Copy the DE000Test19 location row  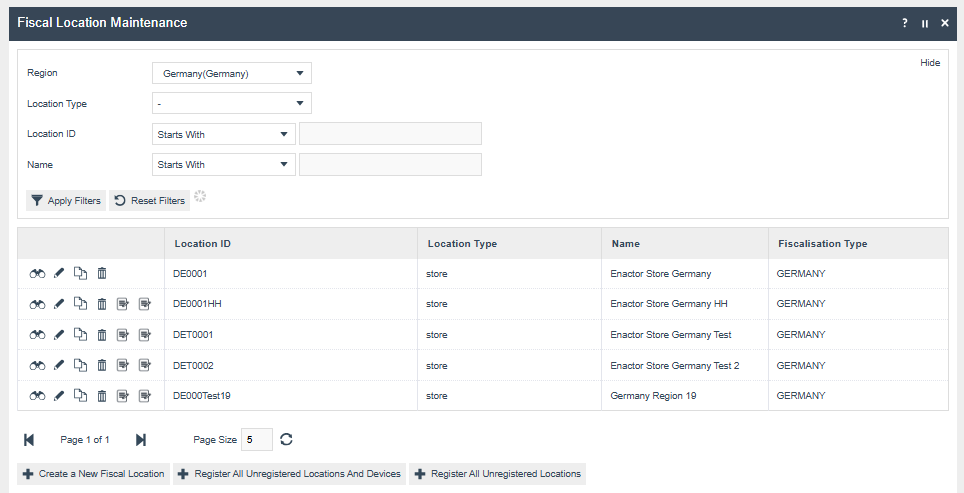pos(81,397)
